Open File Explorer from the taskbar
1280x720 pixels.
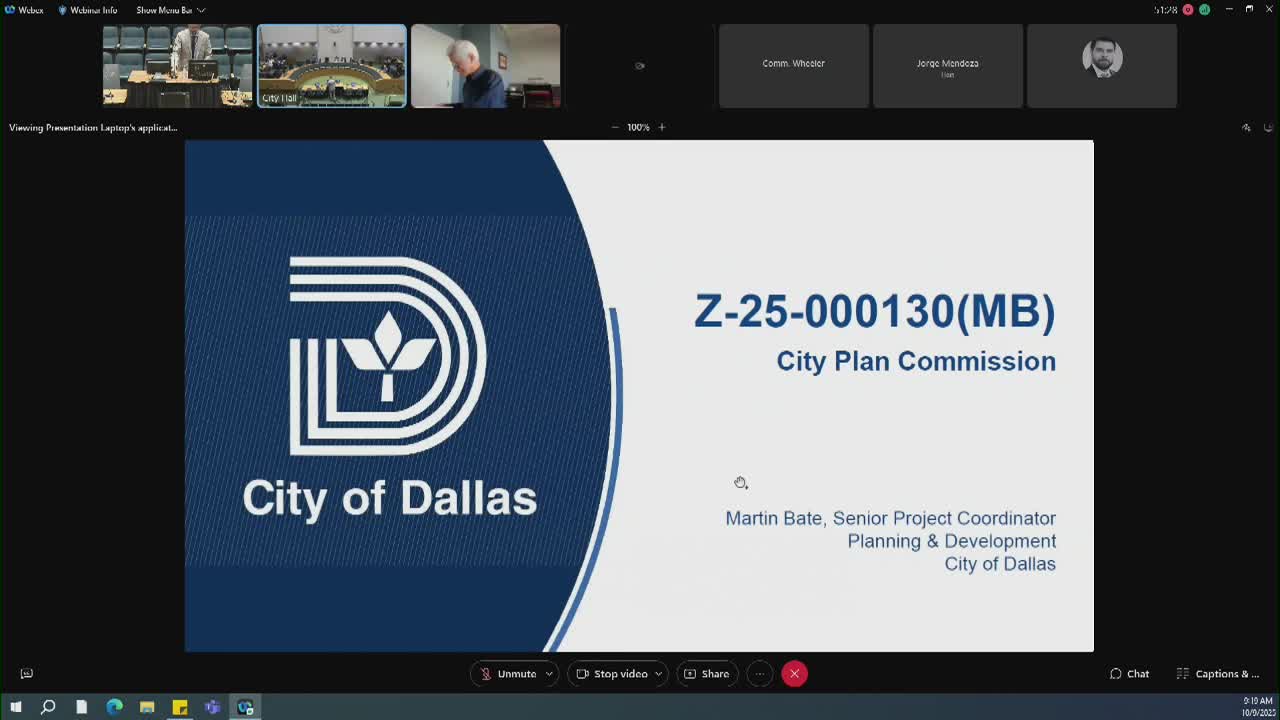147,707
